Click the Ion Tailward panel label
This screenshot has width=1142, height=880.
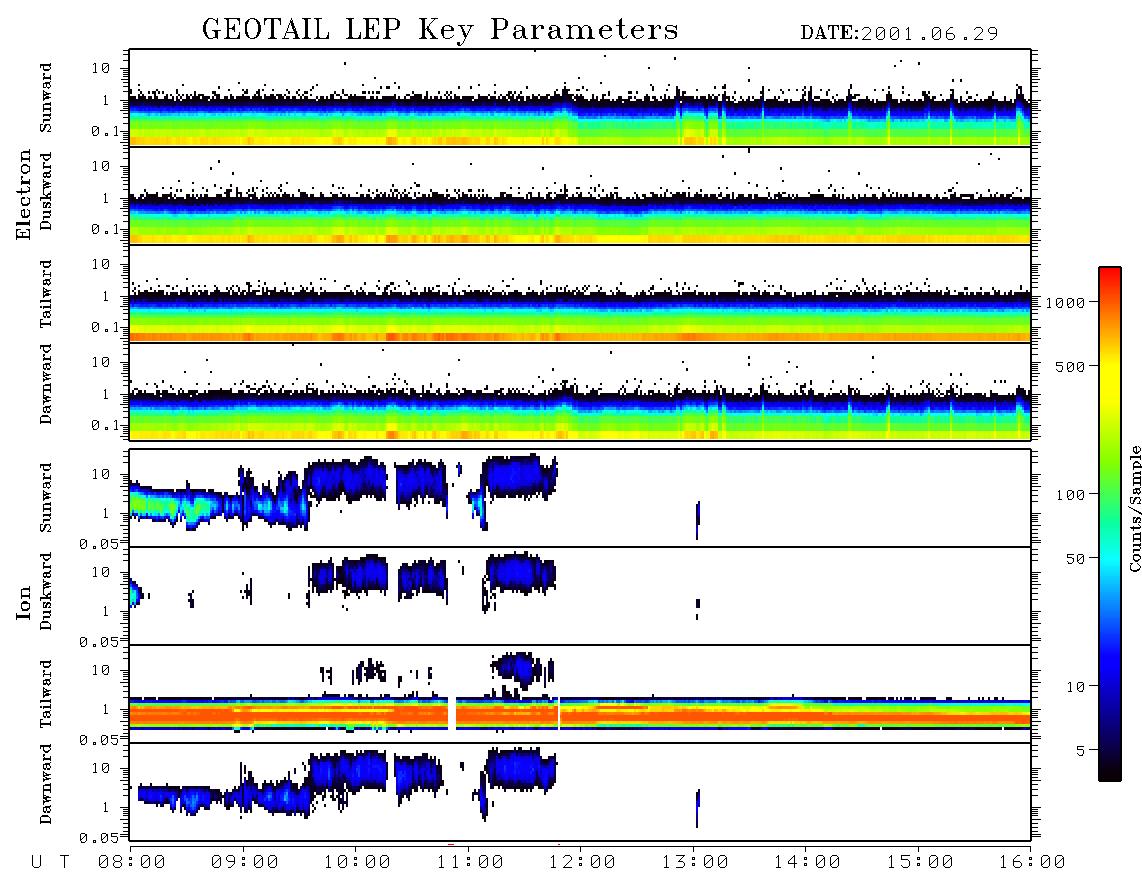[x=46, y=694]
